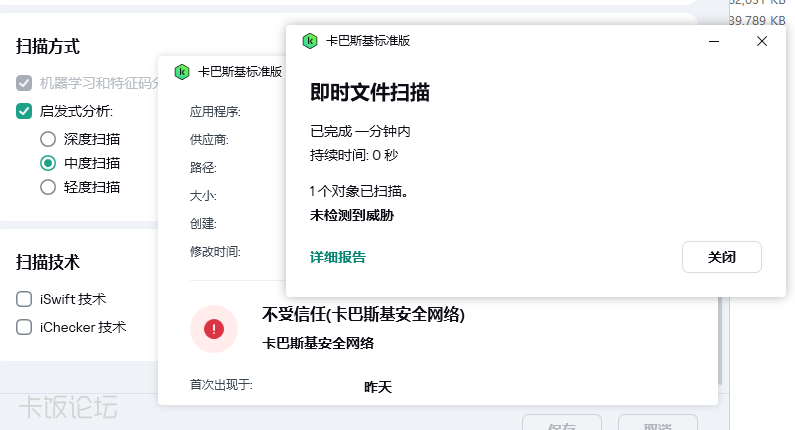Toggle the 机器学习和特征码 checkbox
The width and height of the screenshot is (795, 430).
(24, 83)
